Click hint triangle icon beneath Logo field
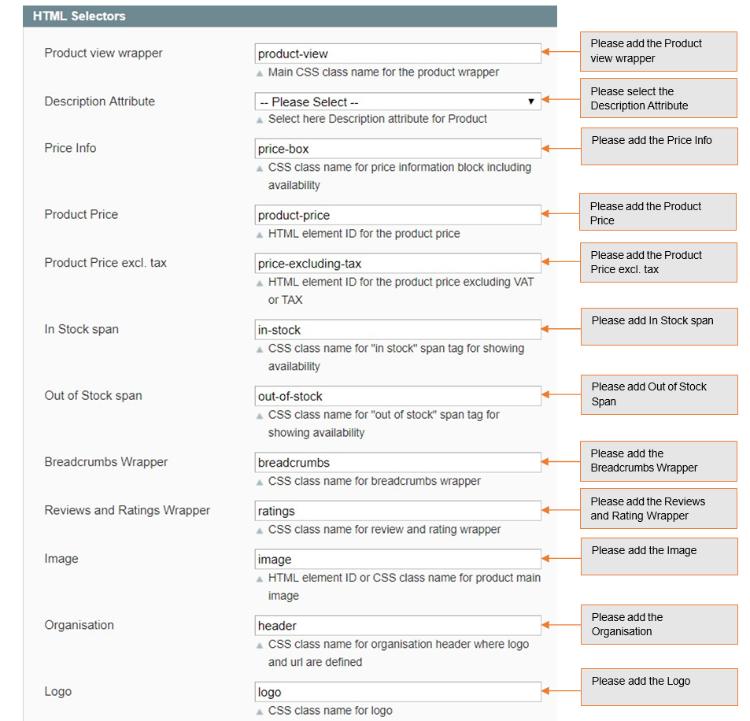750x721 pixels. [x=260, y=712]
